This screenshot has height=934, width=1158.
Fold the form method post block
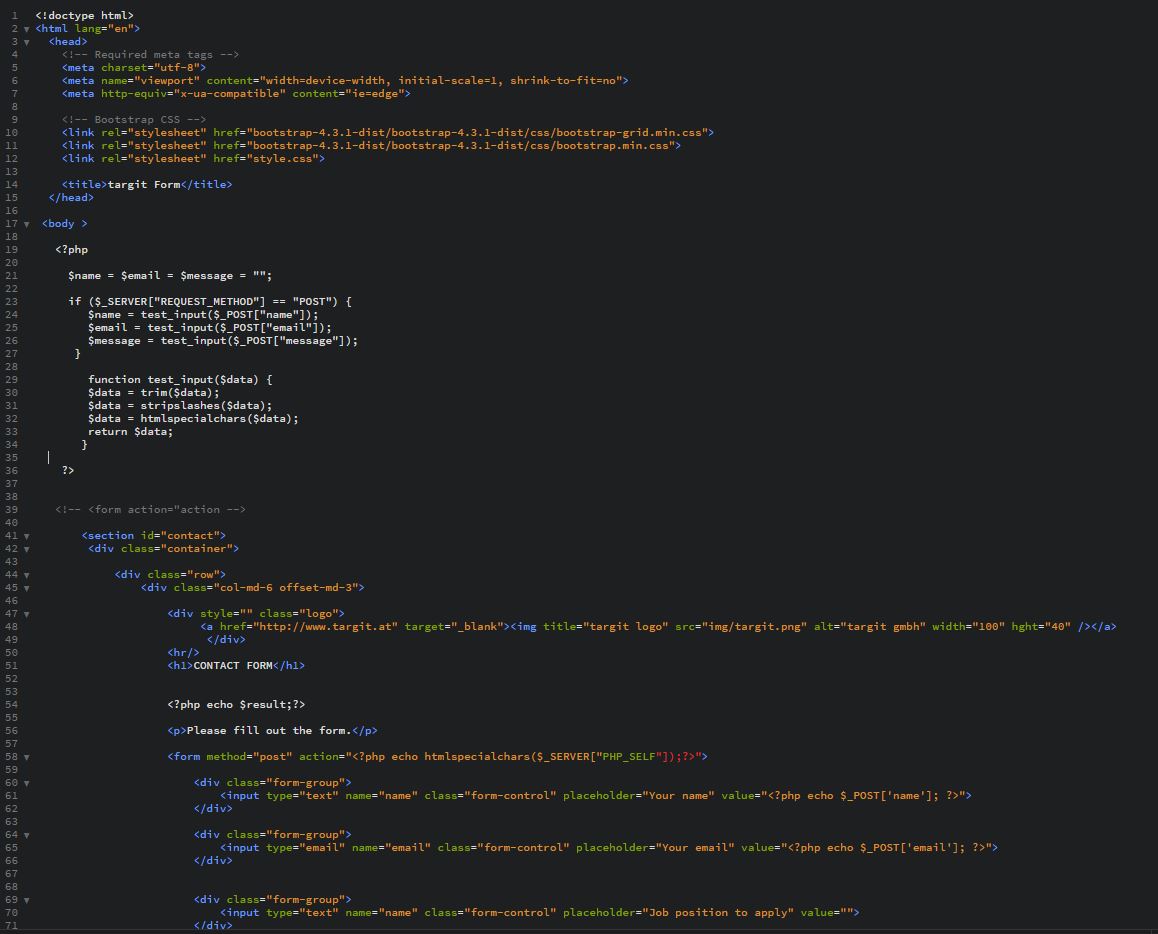tap(27, 756)
